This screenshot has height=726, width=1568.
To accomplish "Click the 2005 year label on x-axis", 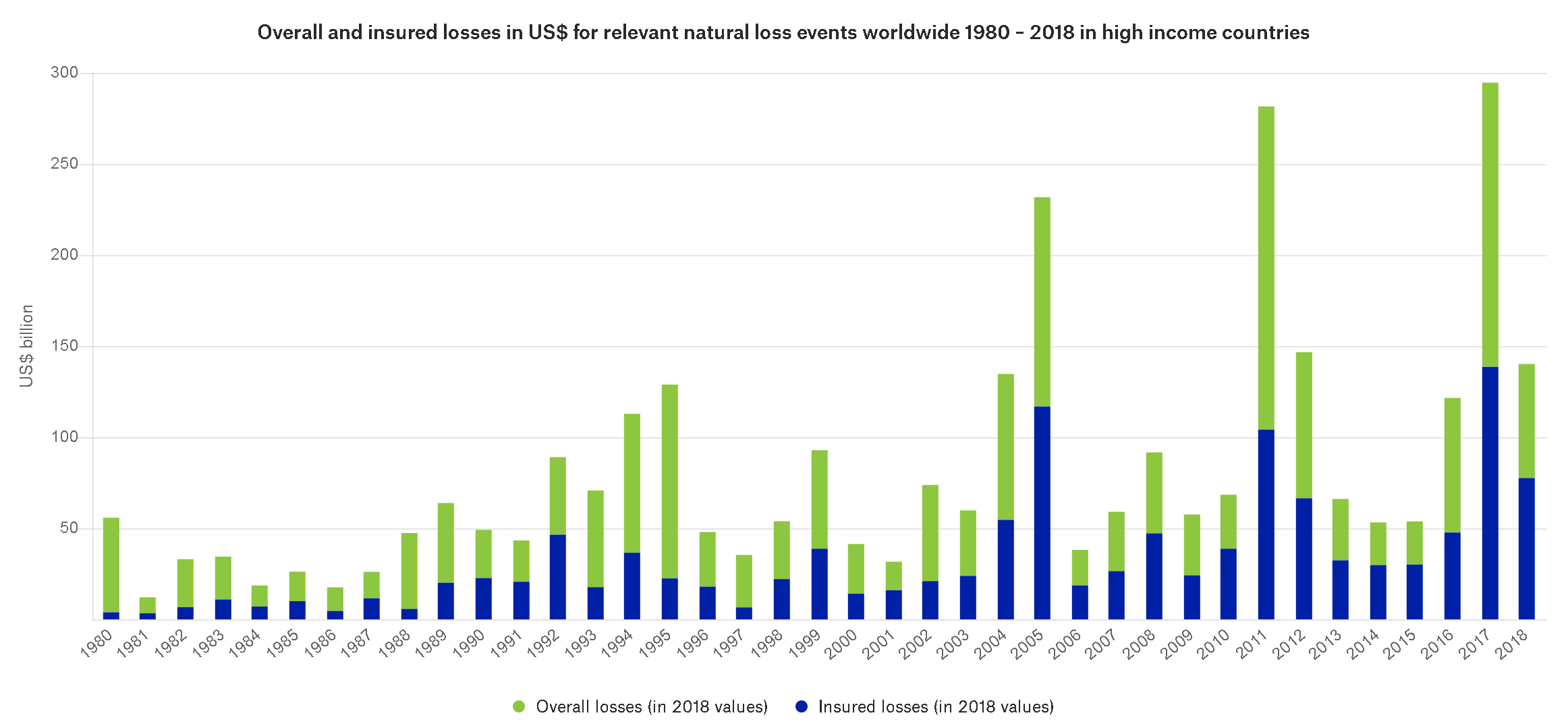I will click(1028, 644).
